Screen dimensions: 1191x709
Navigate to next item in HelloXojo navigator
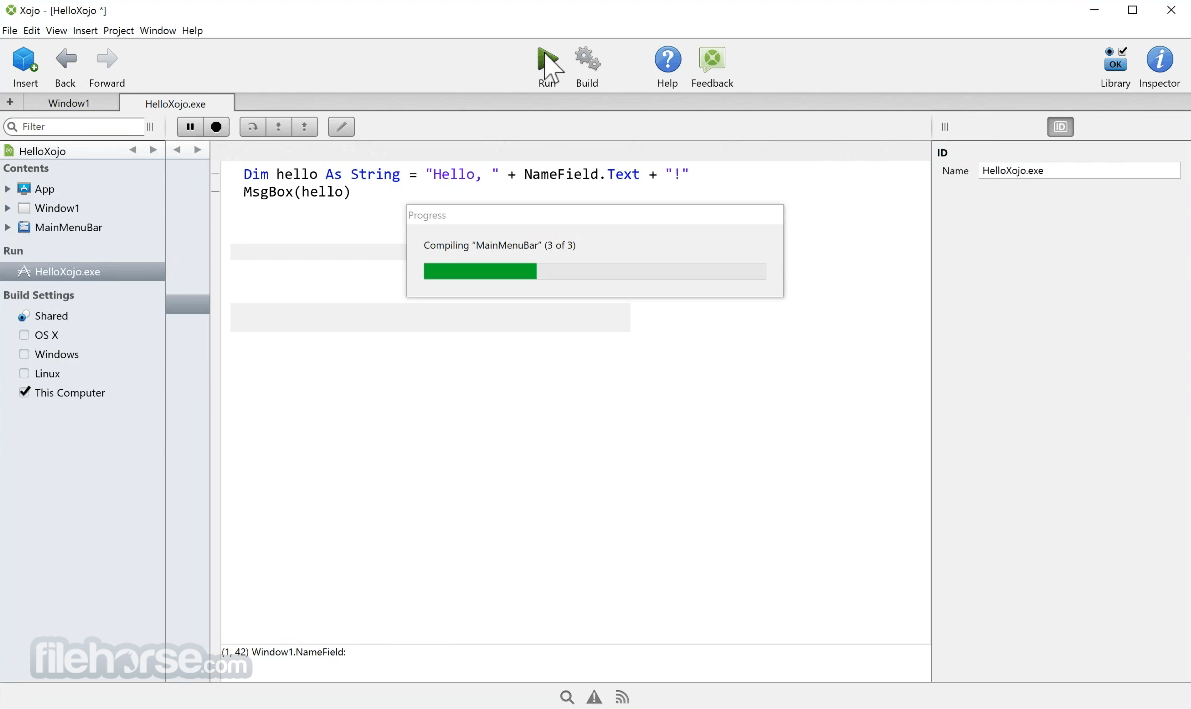tap(153, 150)
